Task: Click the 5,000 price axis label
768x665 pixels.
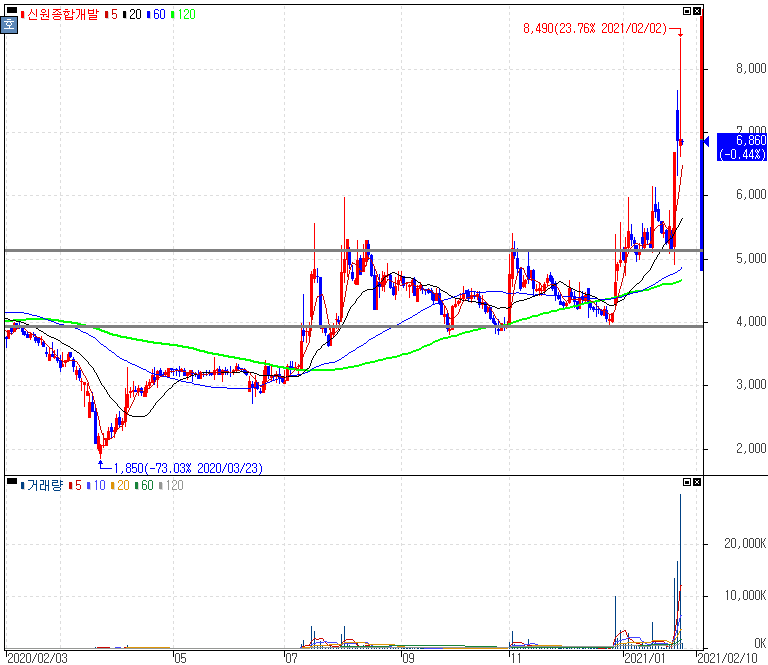Action: (x=751, y=258)
